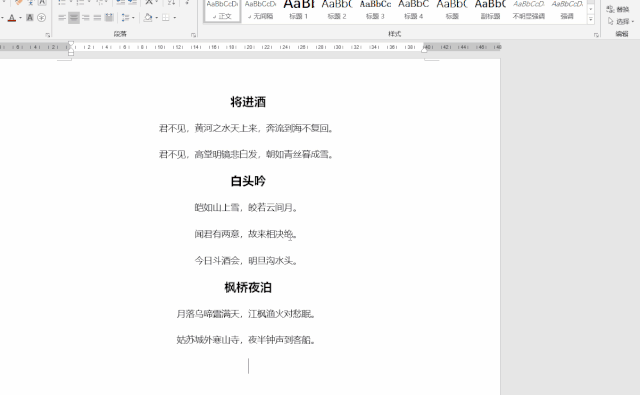Open the font color dropdown arrow
640x395 pixels.
pyautogui.click(x=20, y=18)
